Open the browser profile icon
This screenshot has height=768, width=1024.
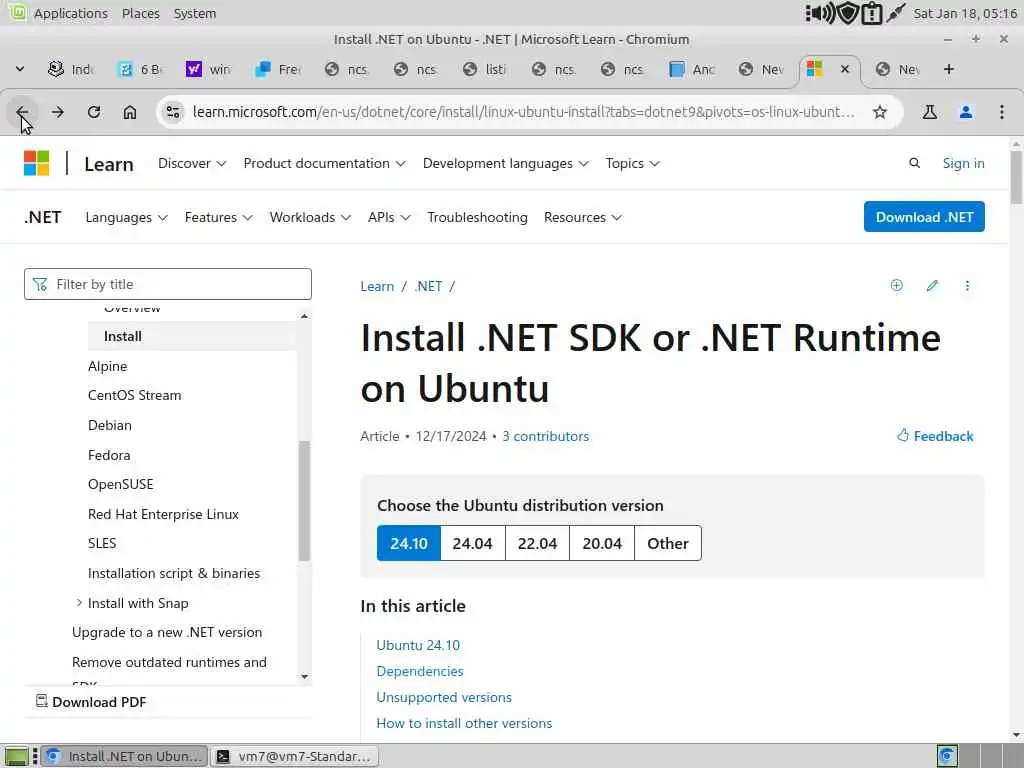[x=966, y=112]
